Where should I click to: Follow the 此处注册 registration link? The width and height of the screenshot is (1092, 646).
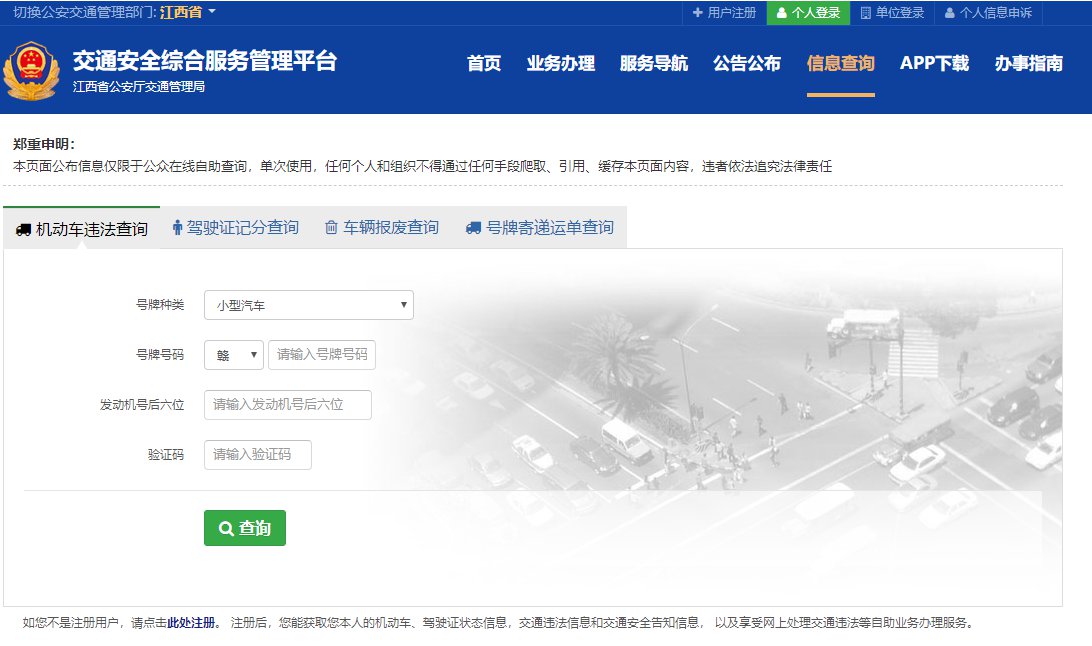190,622
